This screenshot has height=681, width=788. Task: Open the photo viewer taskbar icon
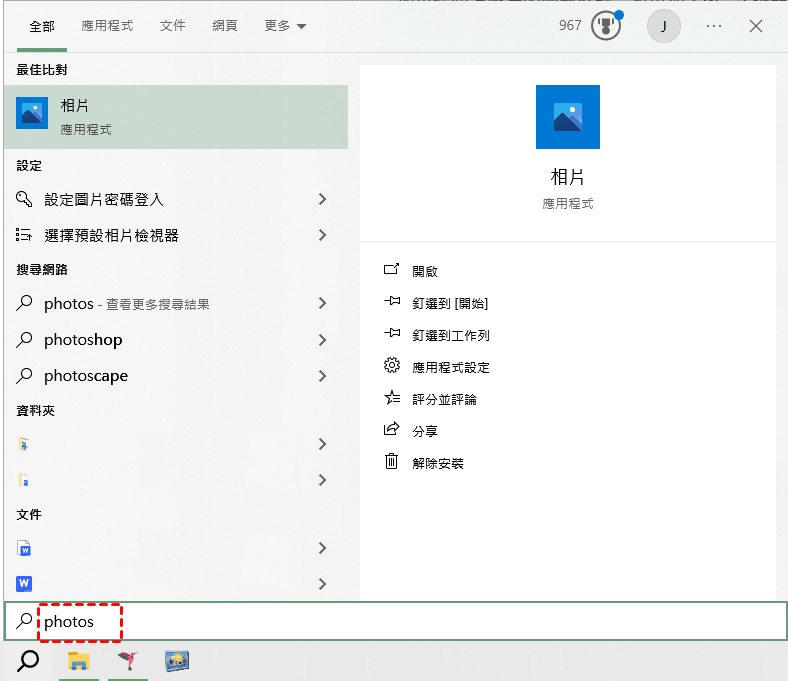177,660
